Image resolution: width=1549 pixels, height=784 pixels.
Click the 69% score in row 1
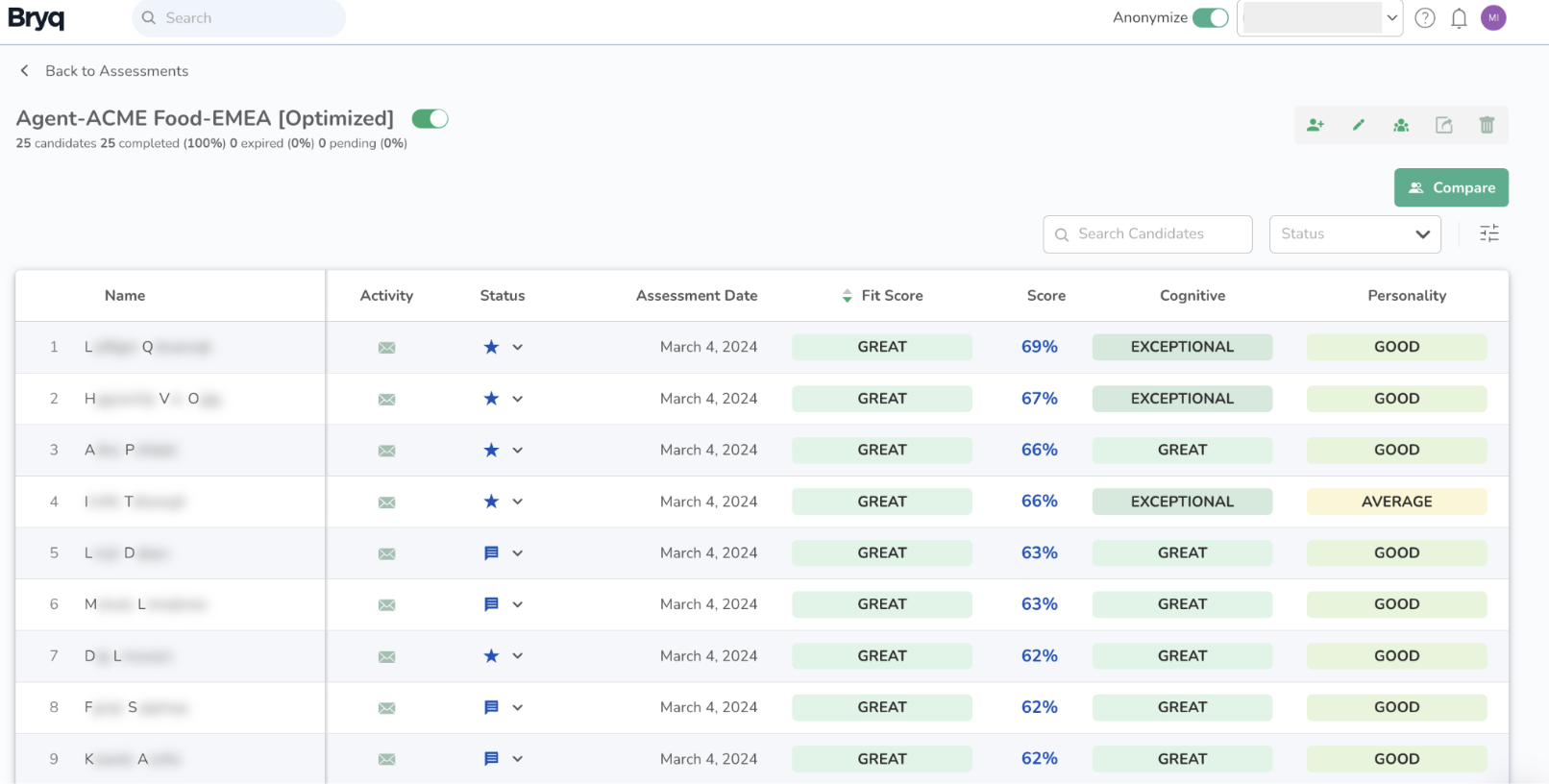pyautogui.click(x=1039, y=347)
